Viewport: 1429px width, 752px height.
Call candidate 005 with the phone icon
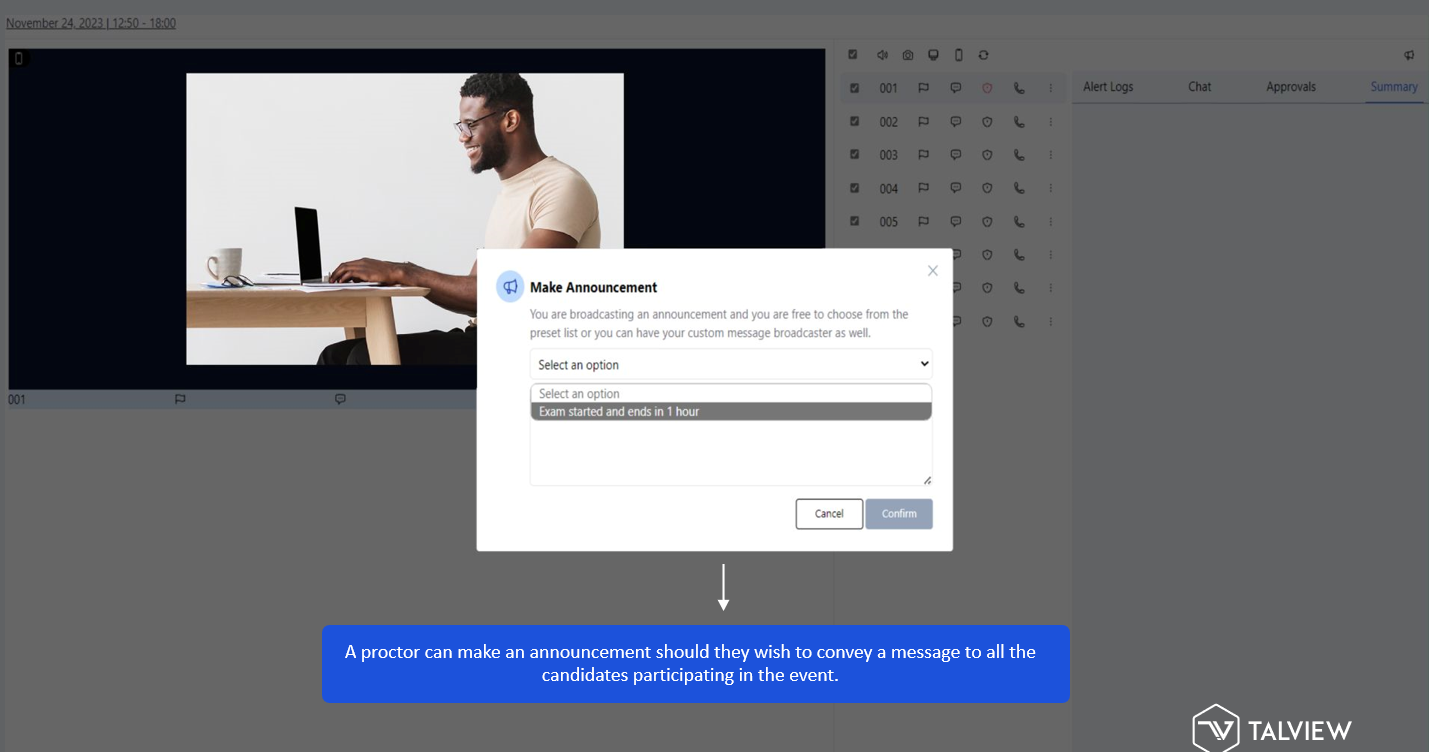coord(1019,222)
